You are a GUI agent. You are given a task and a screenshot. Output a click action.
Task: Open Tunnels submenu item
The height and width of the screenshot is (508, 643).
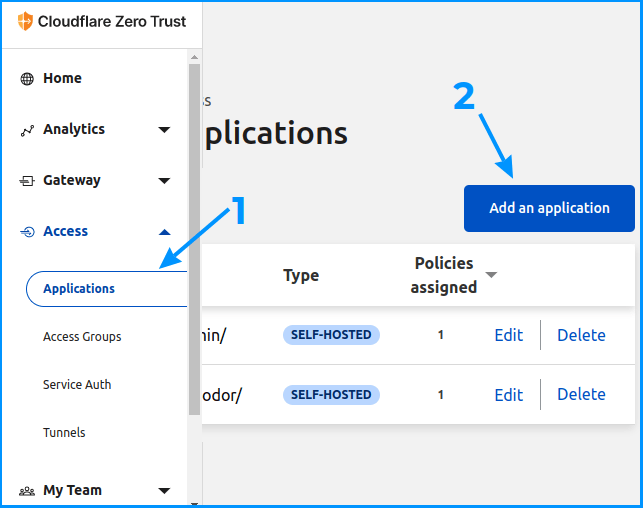(64, 433)
